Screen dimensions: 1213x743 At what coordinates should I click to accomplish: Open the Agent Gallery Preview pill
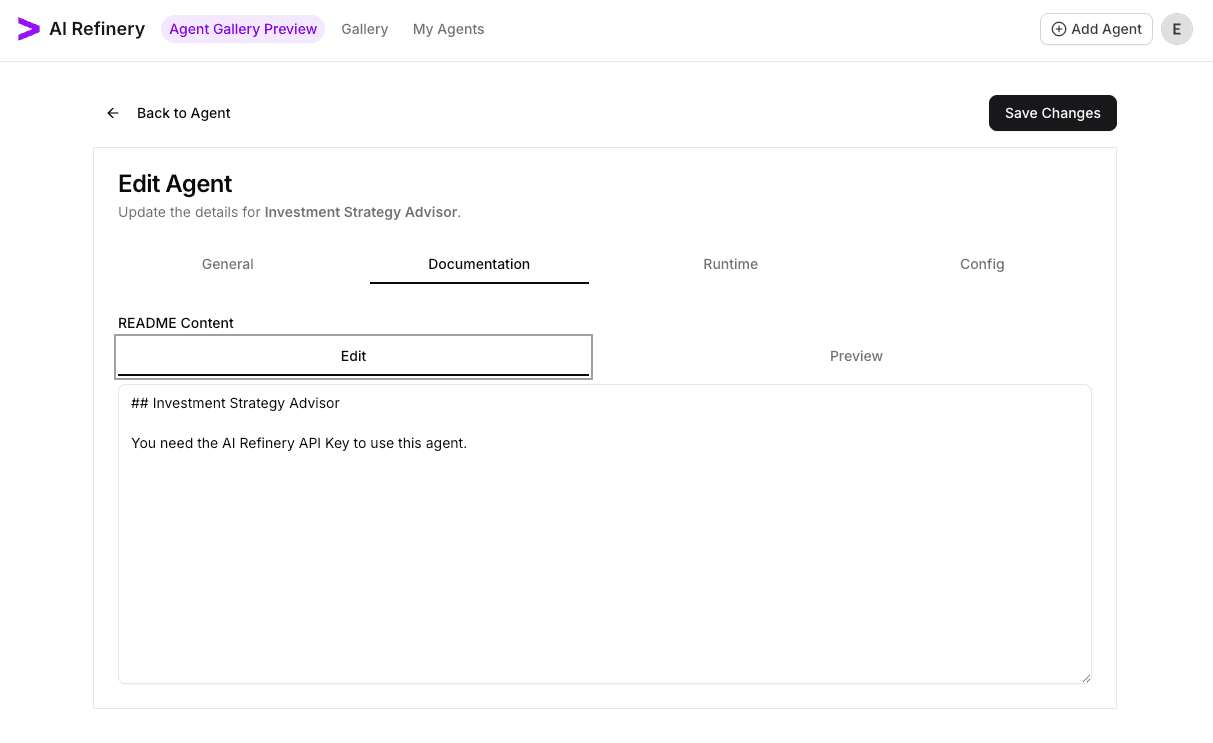[x=243, y=29]
